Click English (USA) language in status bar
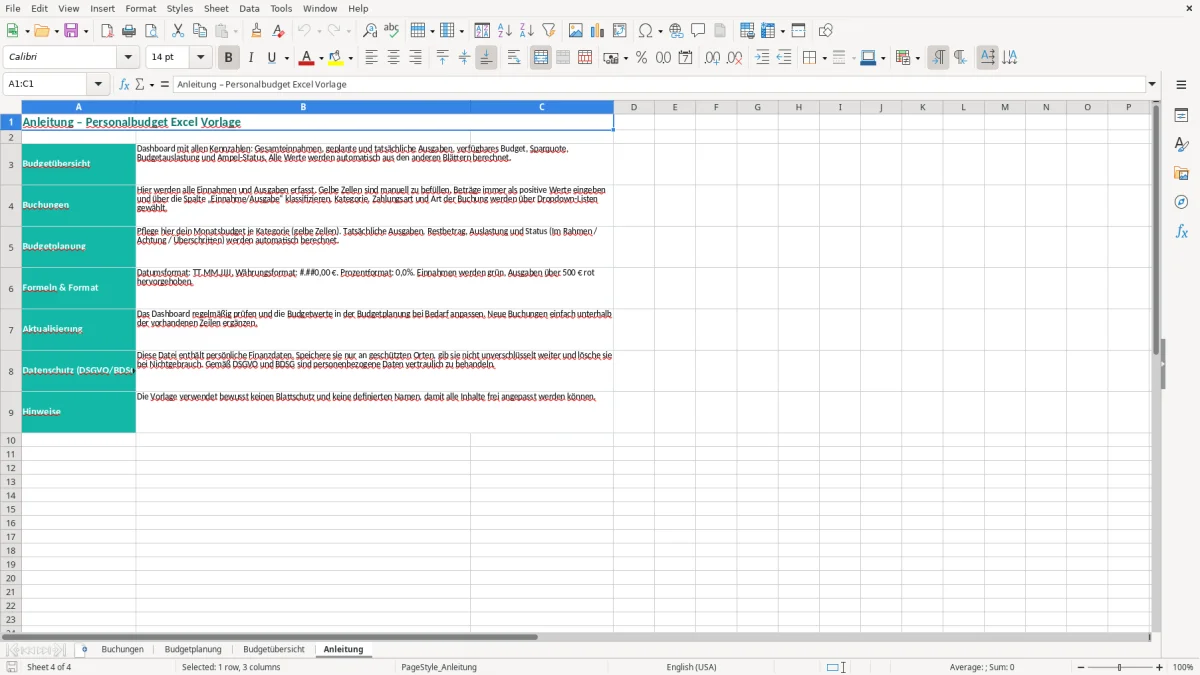1200x675 pixels. pyautogui.click(x=691, y=667)
